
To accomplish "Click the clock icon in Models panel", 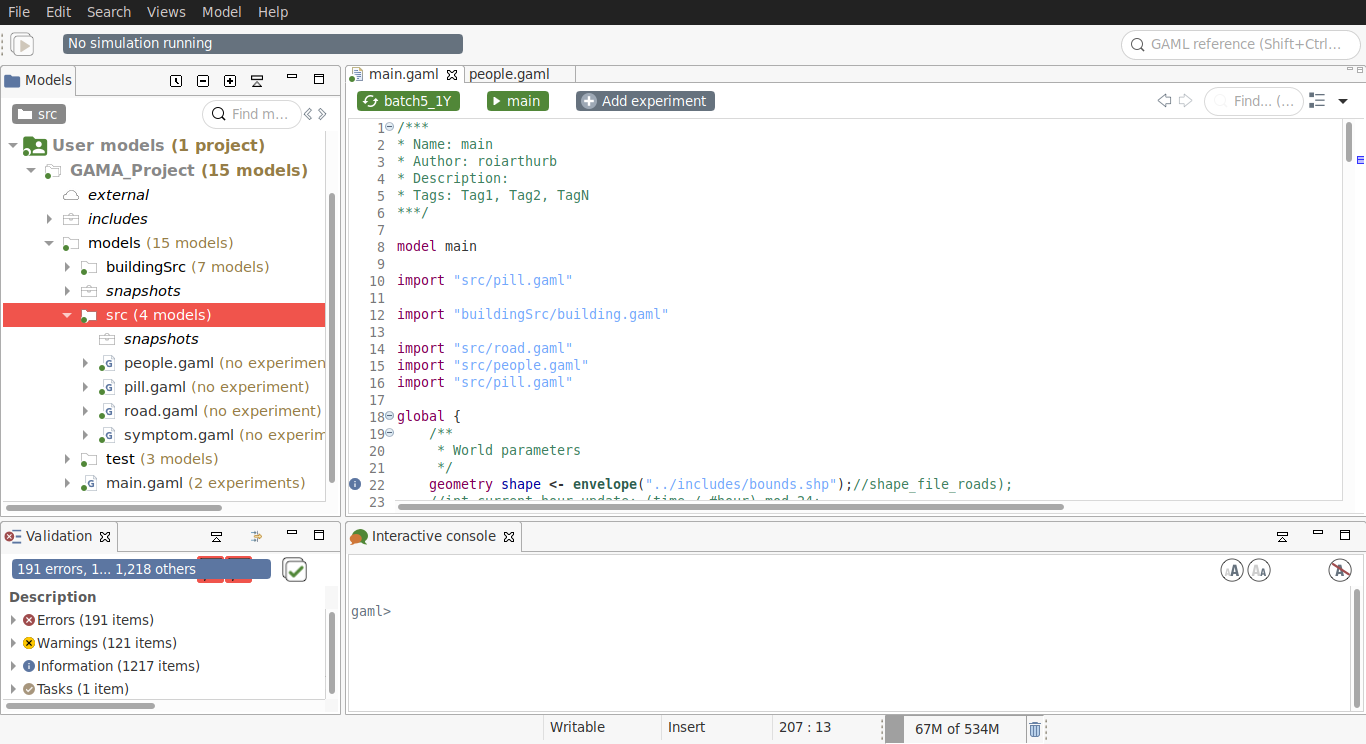I will coord(176,80).
